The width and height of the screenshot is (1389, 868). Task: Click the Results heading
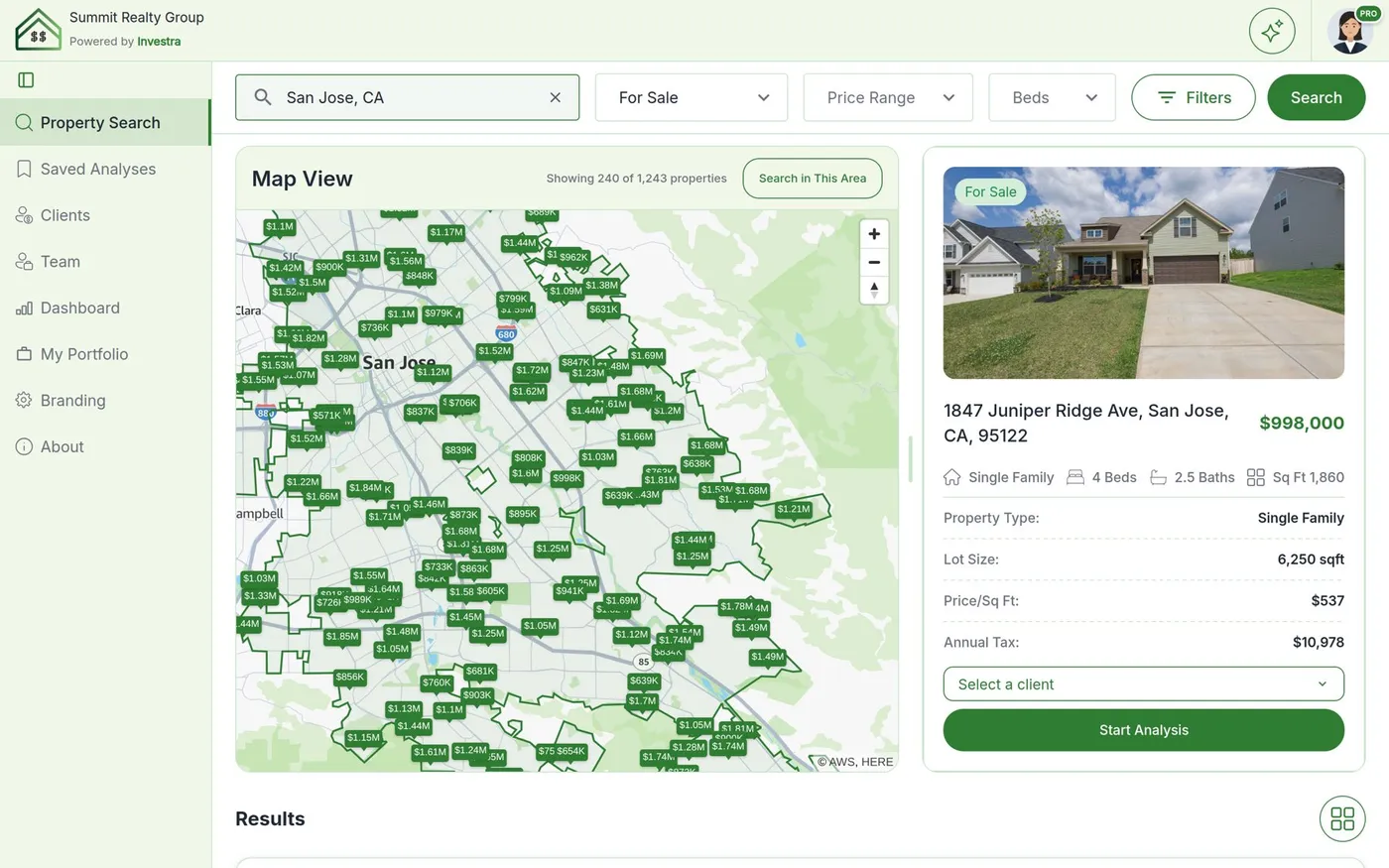[x=270, y=818]
